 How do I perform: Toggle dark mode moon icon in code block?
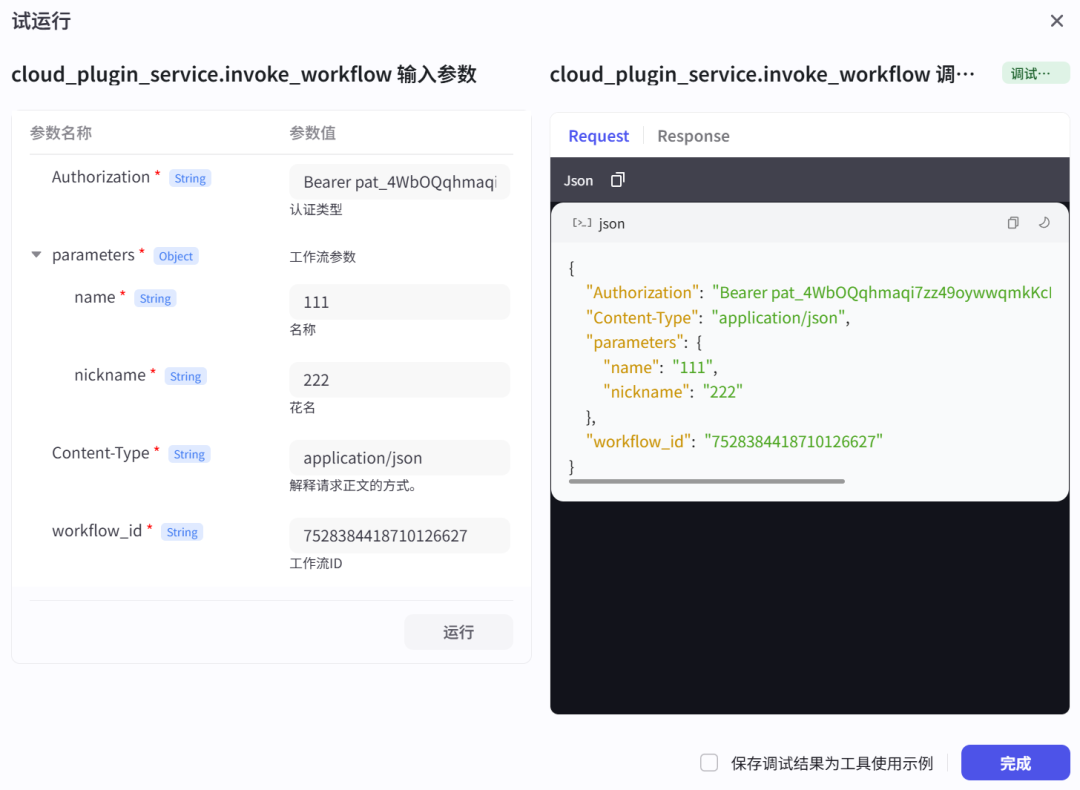1044,223
